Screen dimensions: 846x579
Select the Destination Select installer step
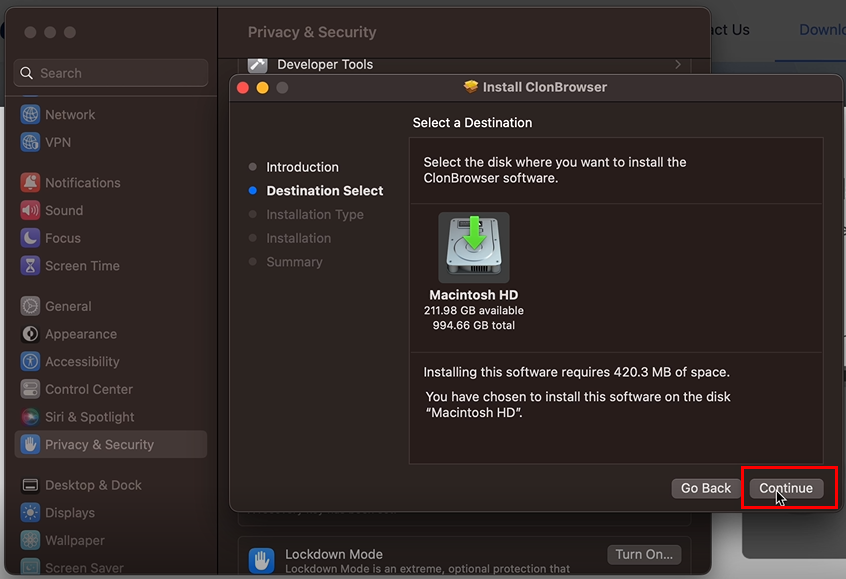(325, 190)
